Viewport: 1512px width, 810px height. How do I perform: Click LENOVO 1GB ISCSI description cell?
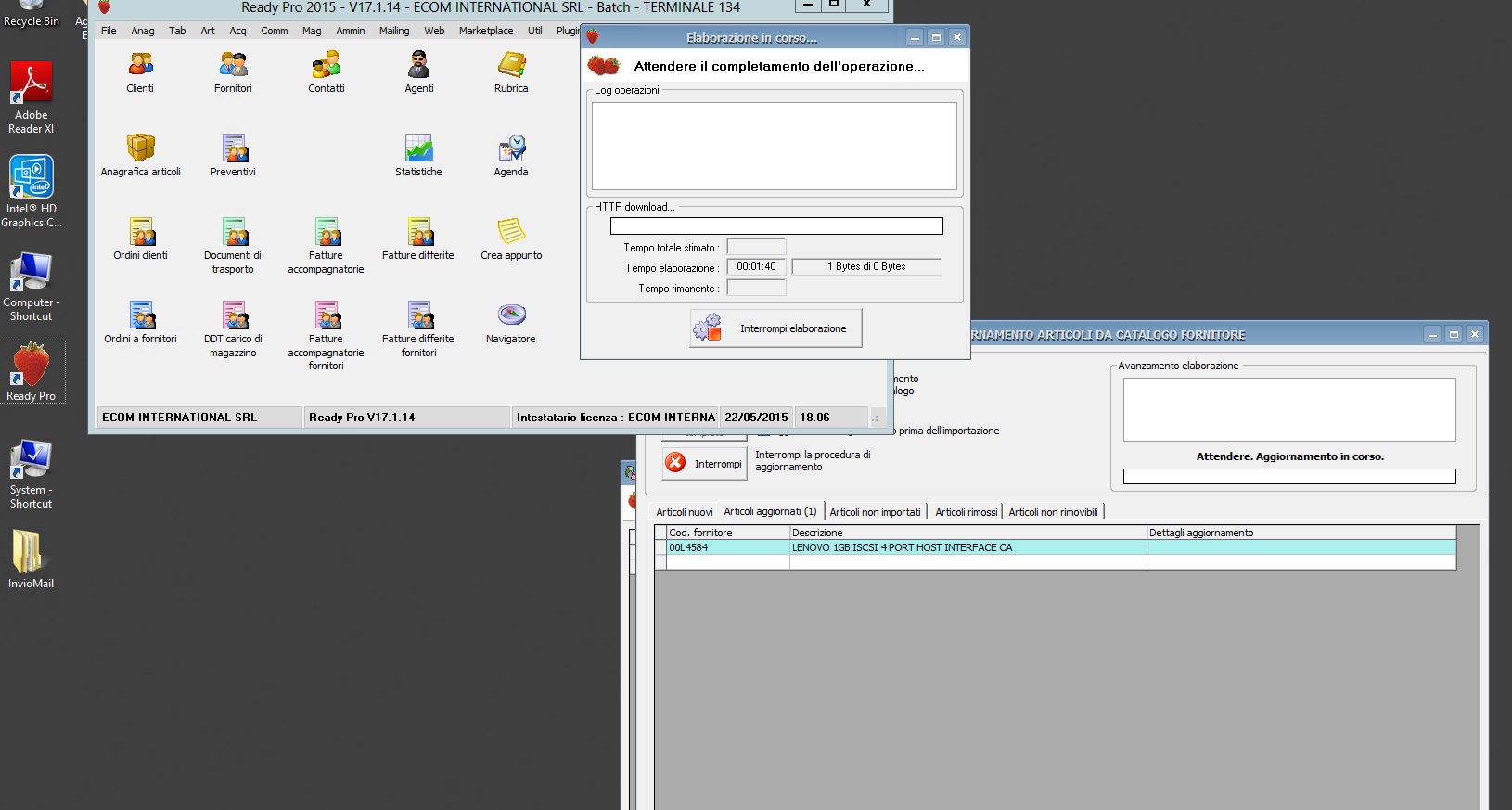967,547
